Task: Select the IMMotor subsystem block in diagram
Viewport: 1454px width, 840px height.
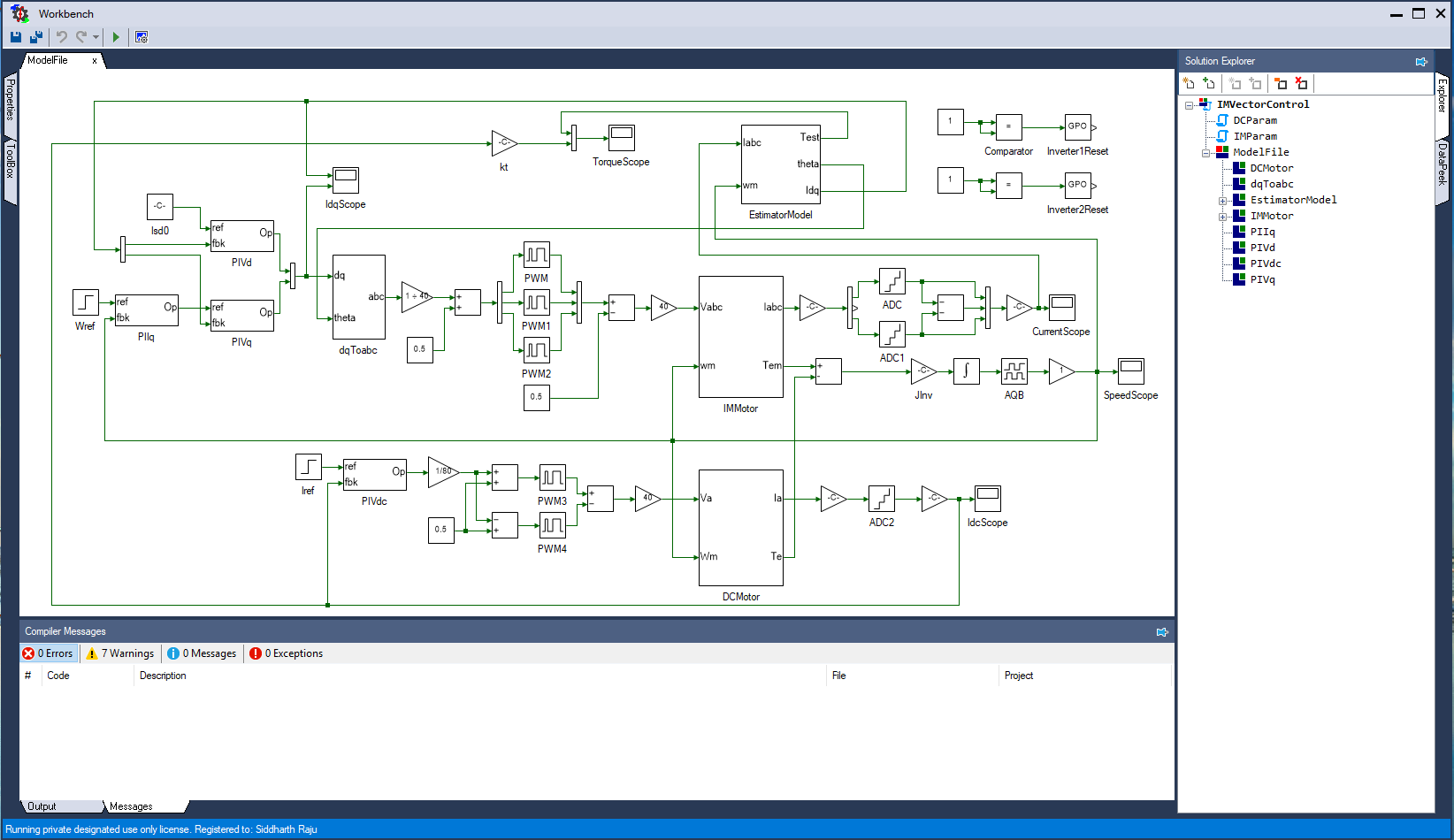Action: click(741, 337)
